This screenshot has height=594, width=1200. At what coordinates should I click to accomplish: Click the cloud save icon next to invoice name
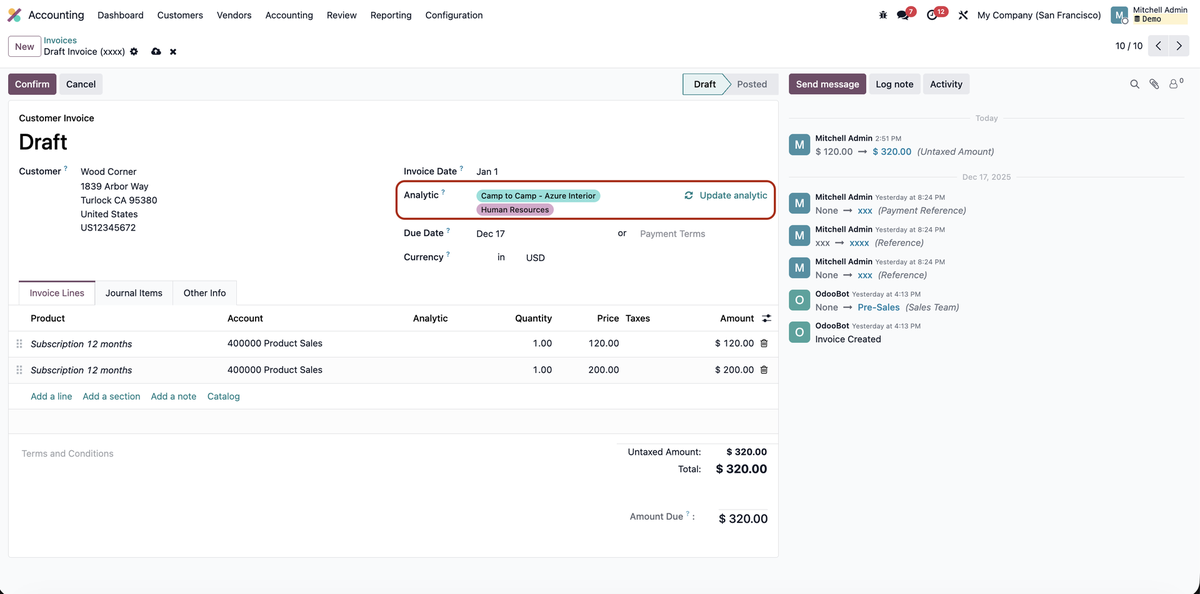(x=155, y=51)
